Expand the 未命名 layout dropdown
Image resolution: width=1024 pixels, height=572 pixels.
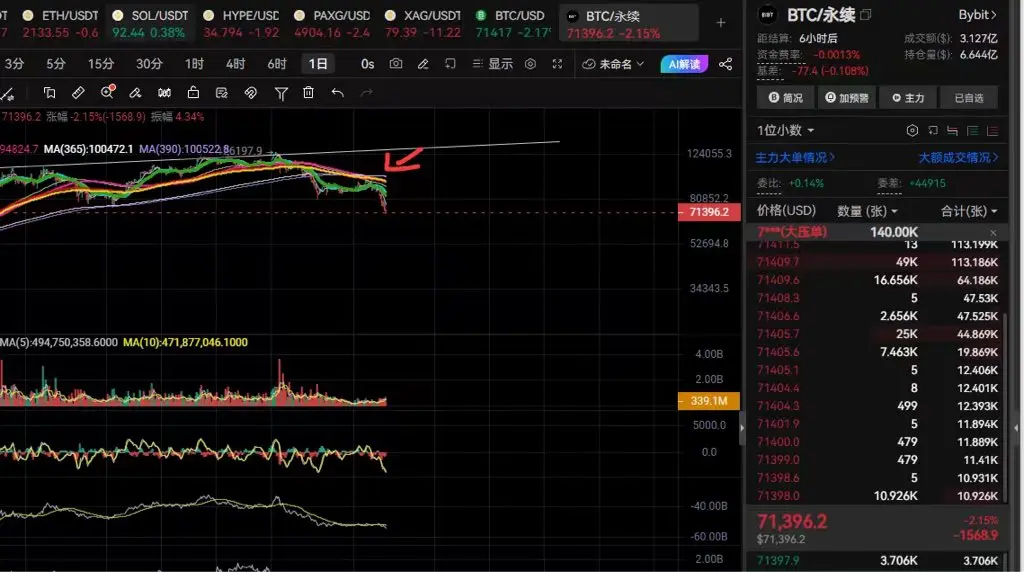click(x=613, y=64)
